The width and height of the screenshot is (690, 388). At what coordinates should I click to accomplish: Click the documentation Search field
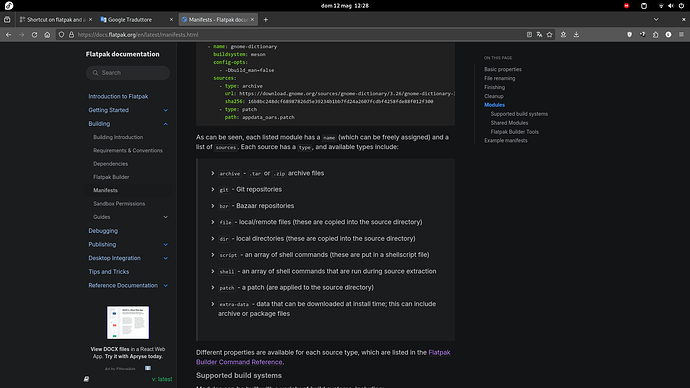pyautogui.click(x=128, y=73)
